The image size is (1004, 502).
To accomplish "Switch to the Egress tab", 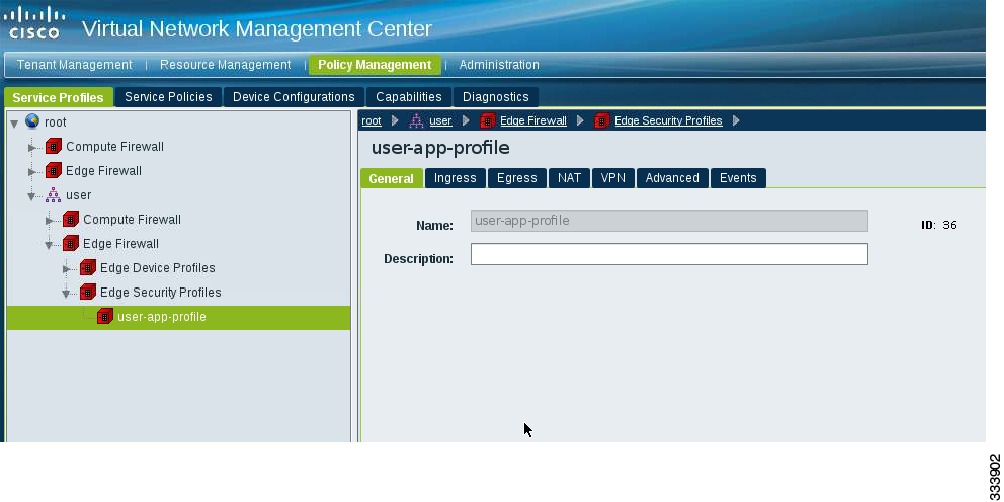I will coord(517,178).
